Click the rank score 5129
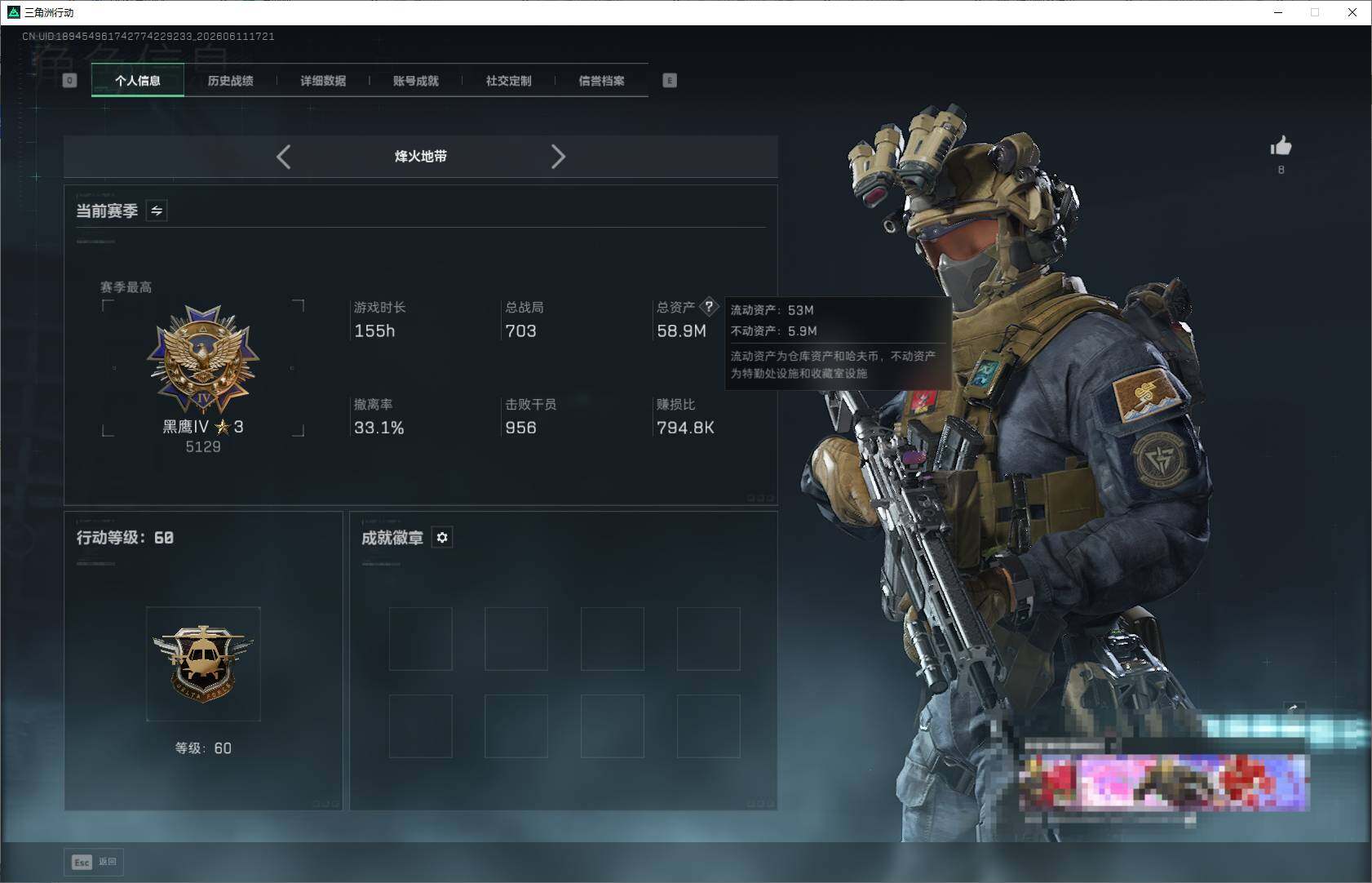This screenshot has height=883, width=1372. [x=203, y=446]
